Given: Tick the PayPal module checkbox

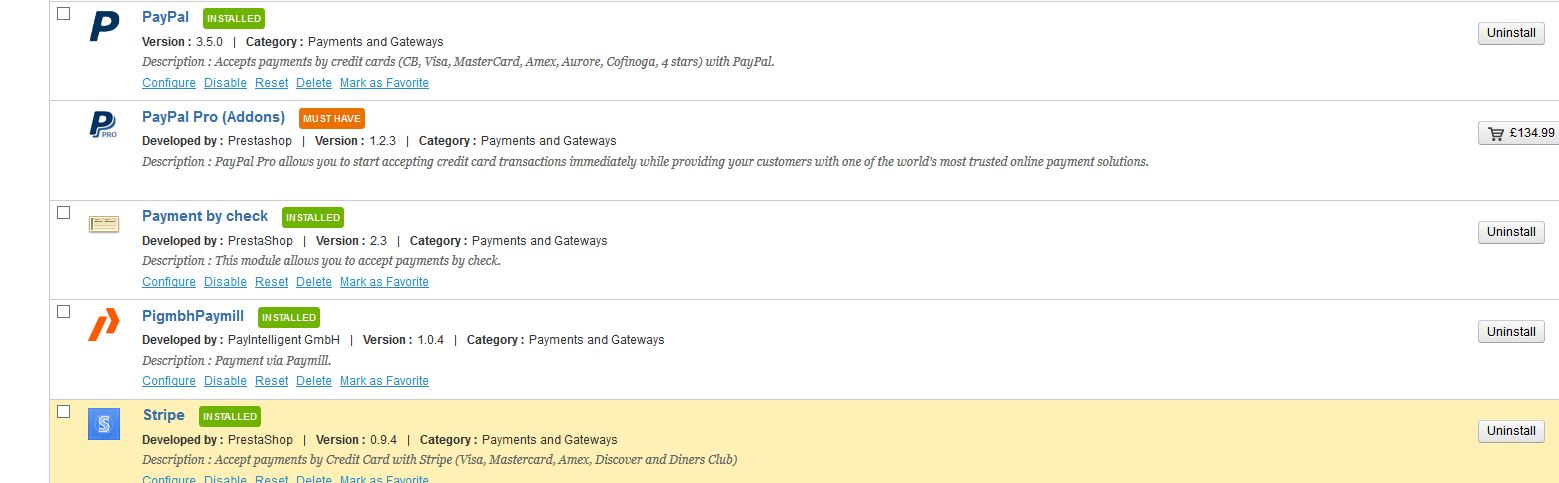Looking at the screenshot, I should click(x=64, y=13).
